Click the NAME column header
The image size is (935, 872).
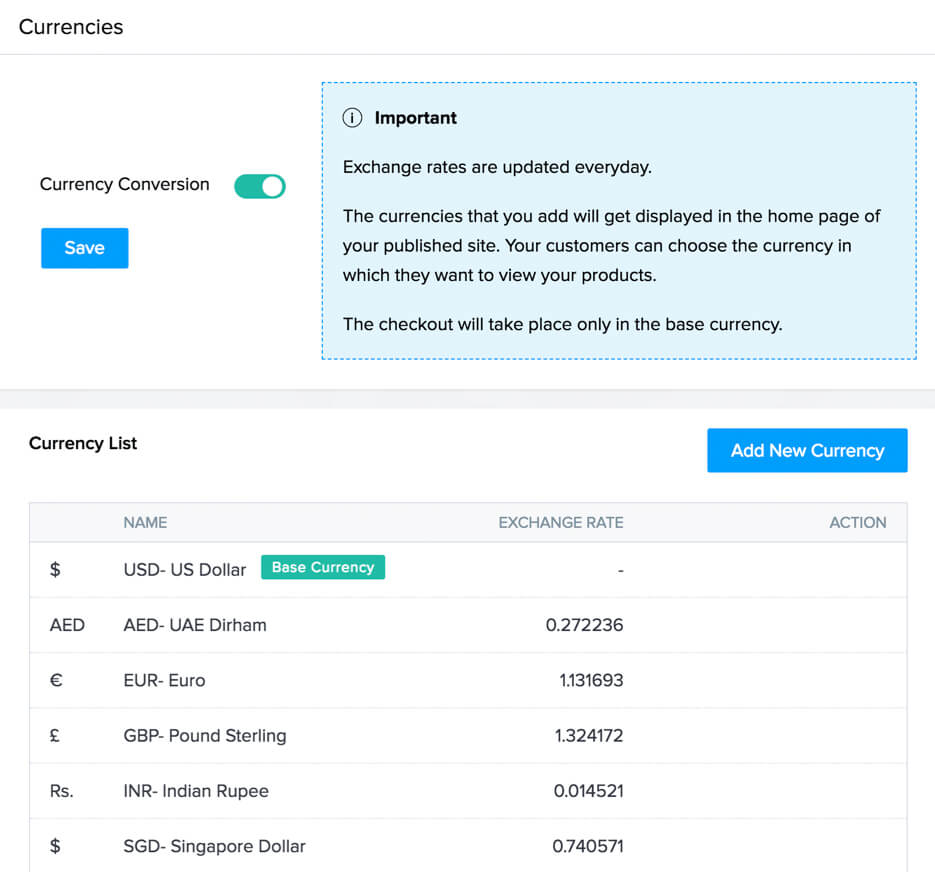coord(145,522)
